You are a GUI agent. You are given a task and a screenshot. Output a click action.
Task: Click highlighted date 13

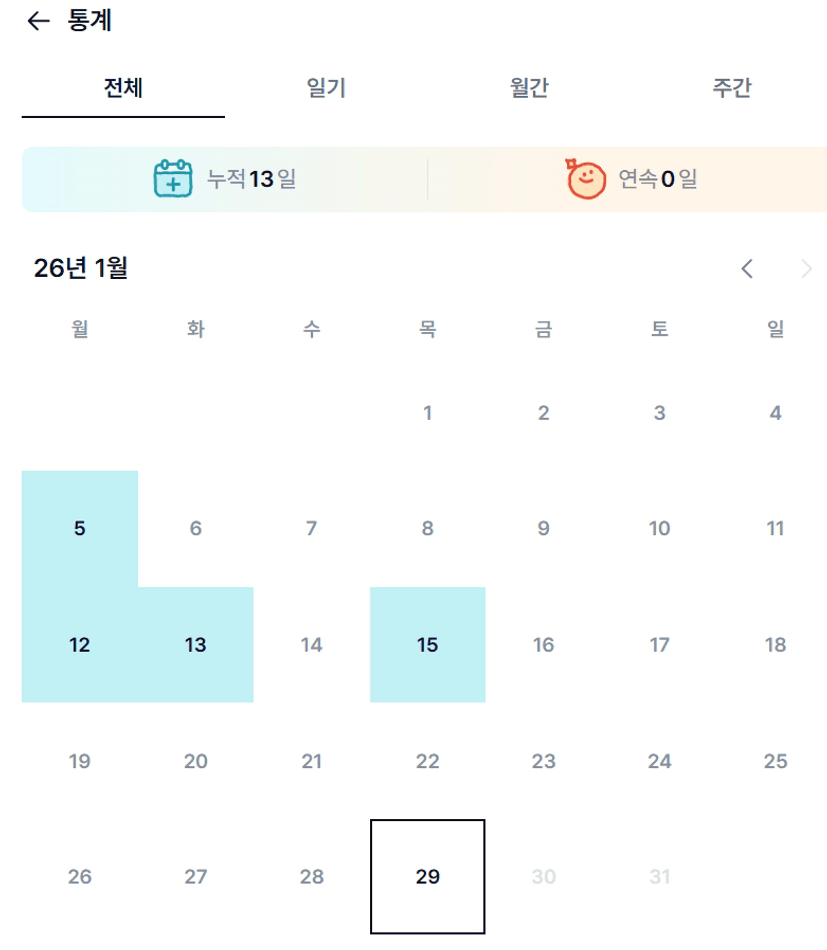(x=196, y=645)
